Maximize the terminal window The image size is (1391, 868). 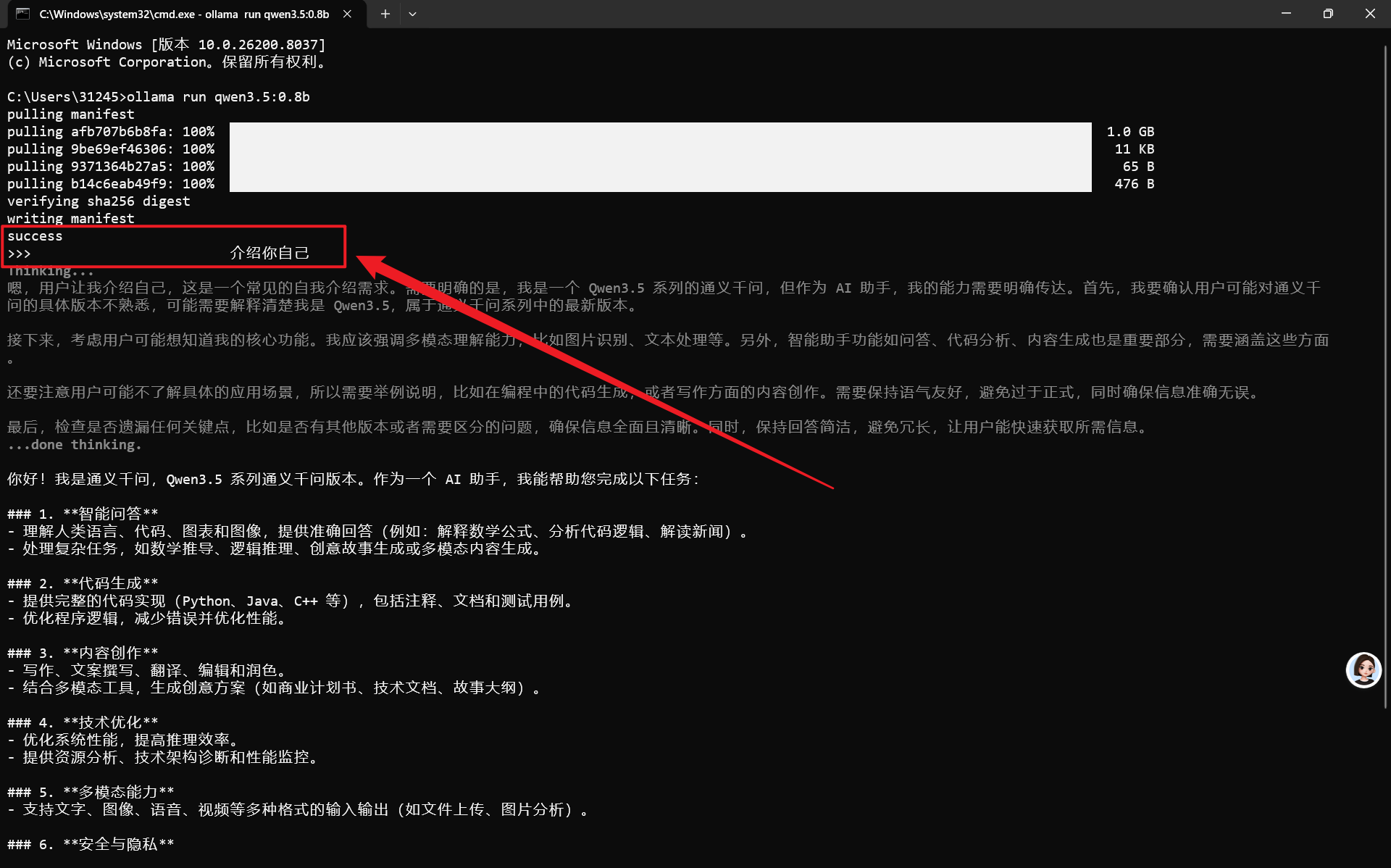(1328, 14)
